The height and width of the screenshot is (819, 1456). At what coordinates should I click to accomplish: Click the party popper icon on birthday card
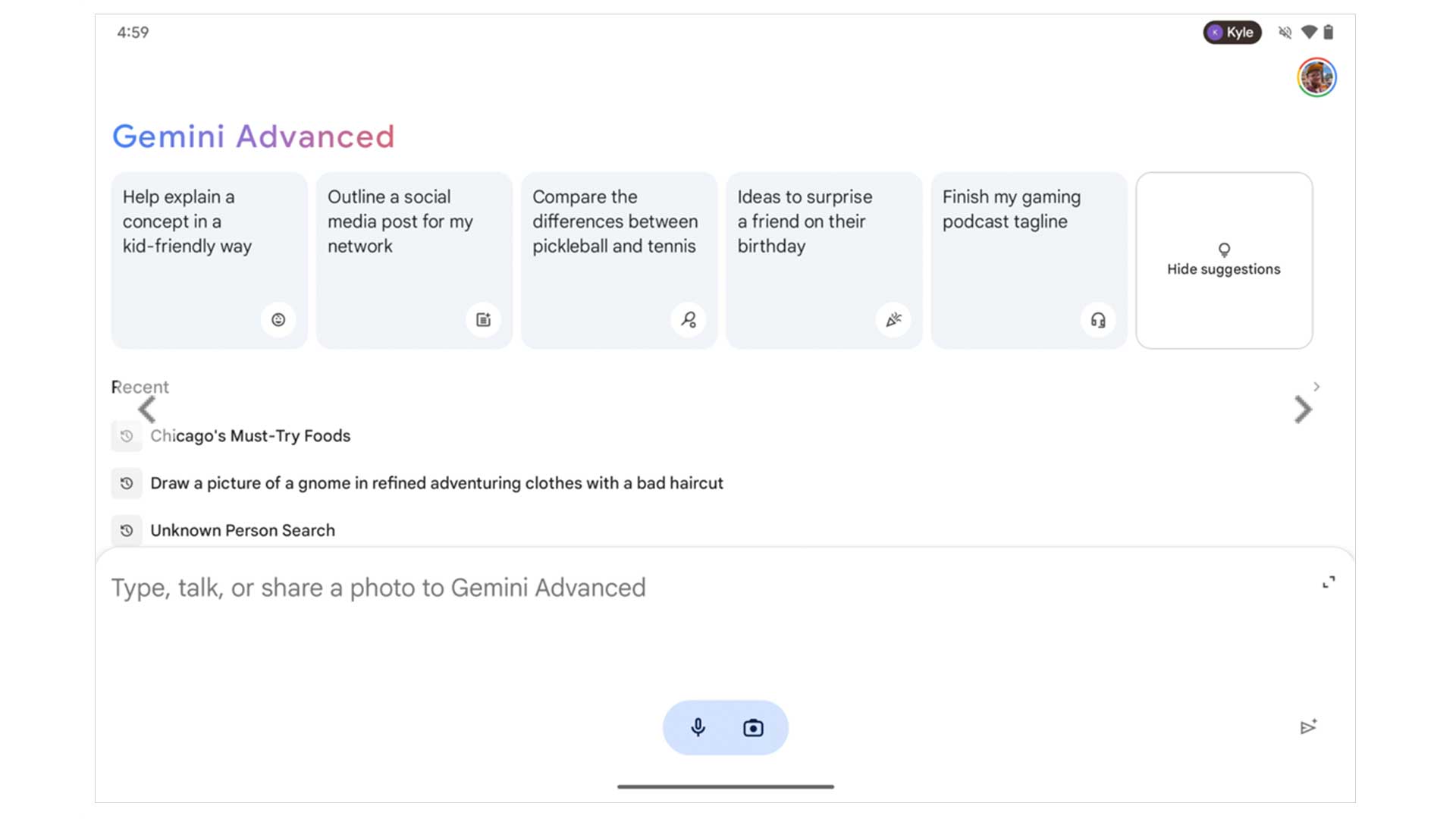[x=893, y=320]
